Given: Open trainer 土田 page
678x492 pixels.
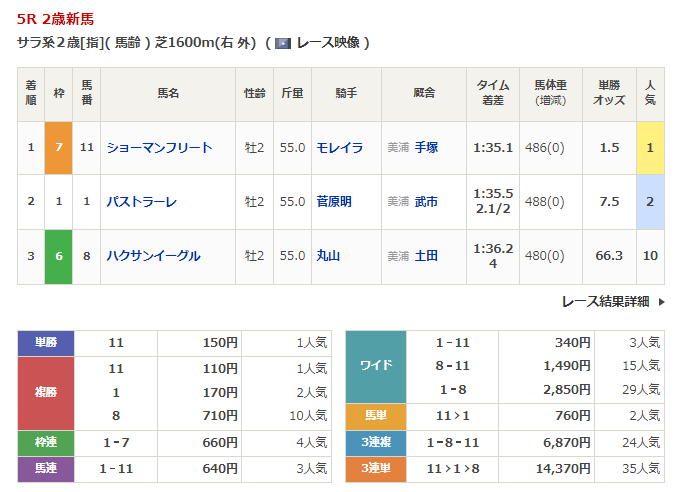Looking at the screenshot, I should [426, 256].
